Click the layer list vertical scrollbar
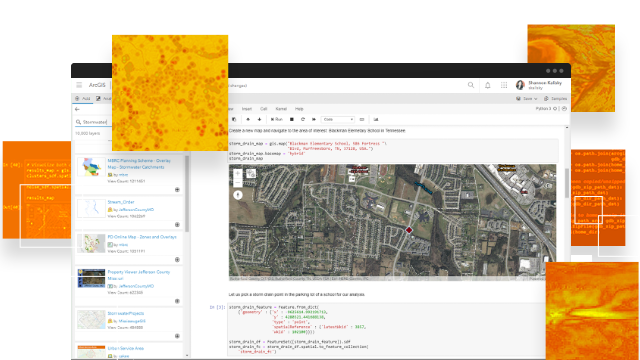The height and width of the screenshot is (360, 640). [x=187, y=193]
